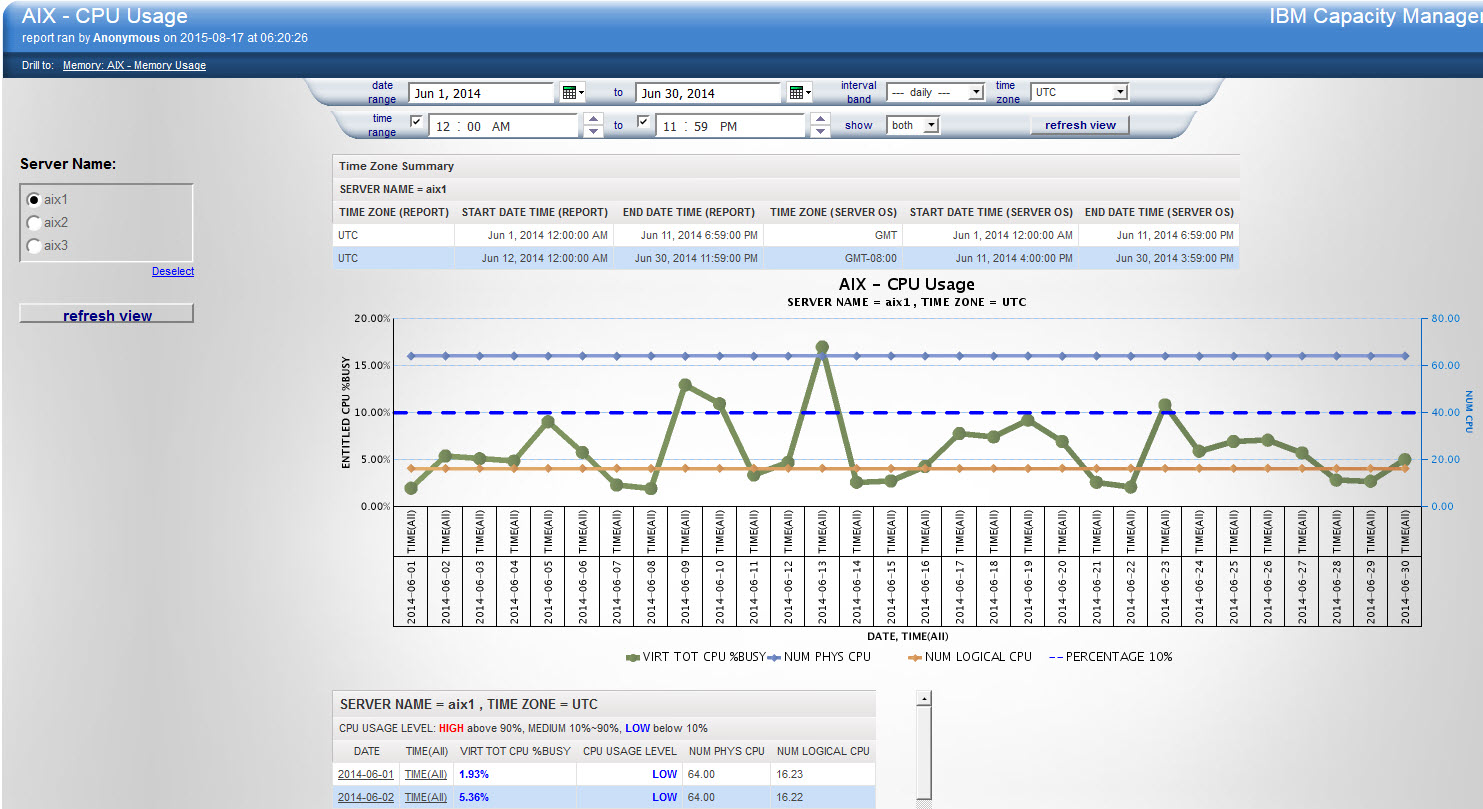The width and height of the screenshot is (1483, 809).
Task: Open the end date calendar picker
Action: click(x=796, y=92)
